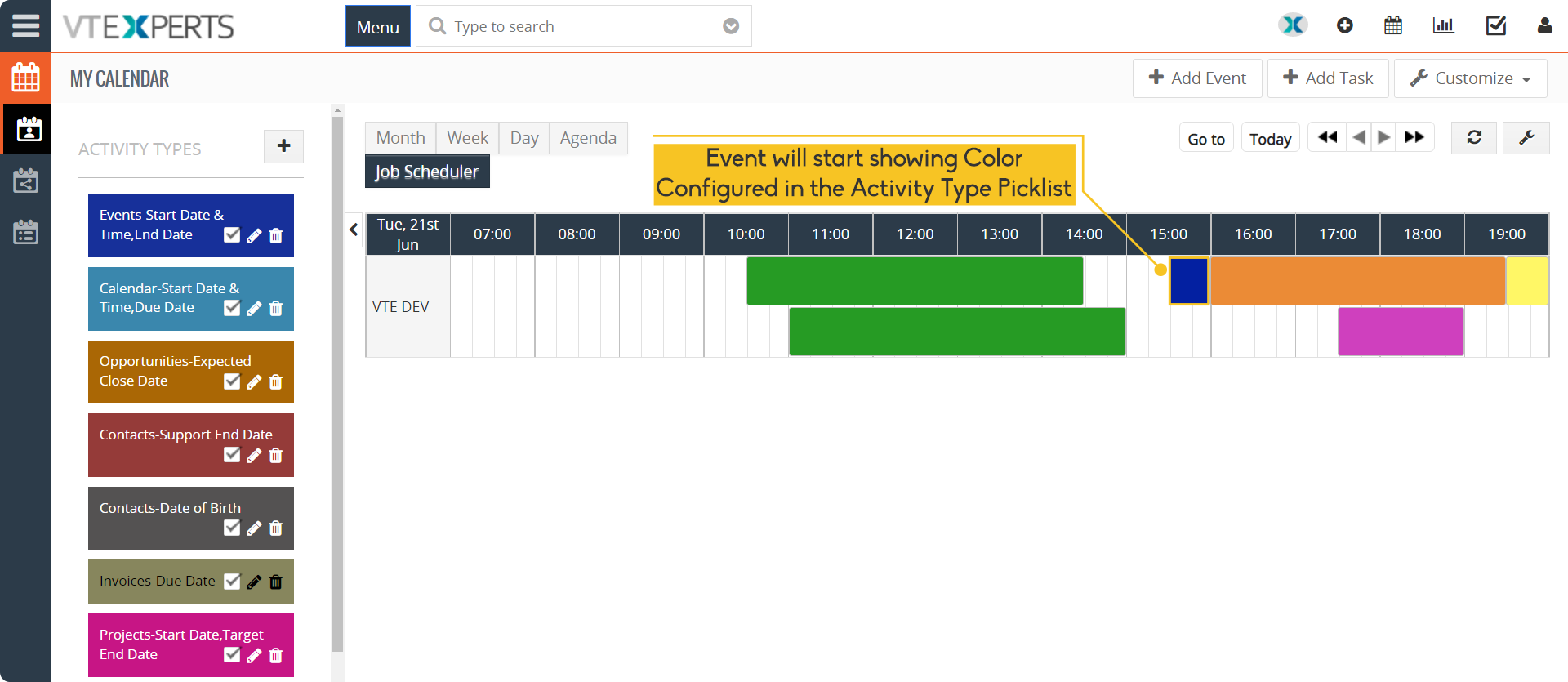Edit Opportunities-Expected Close Date activity type
The width and height of the screenshot is (1568, 682).
pyautogui.click(x=254, y=381)
